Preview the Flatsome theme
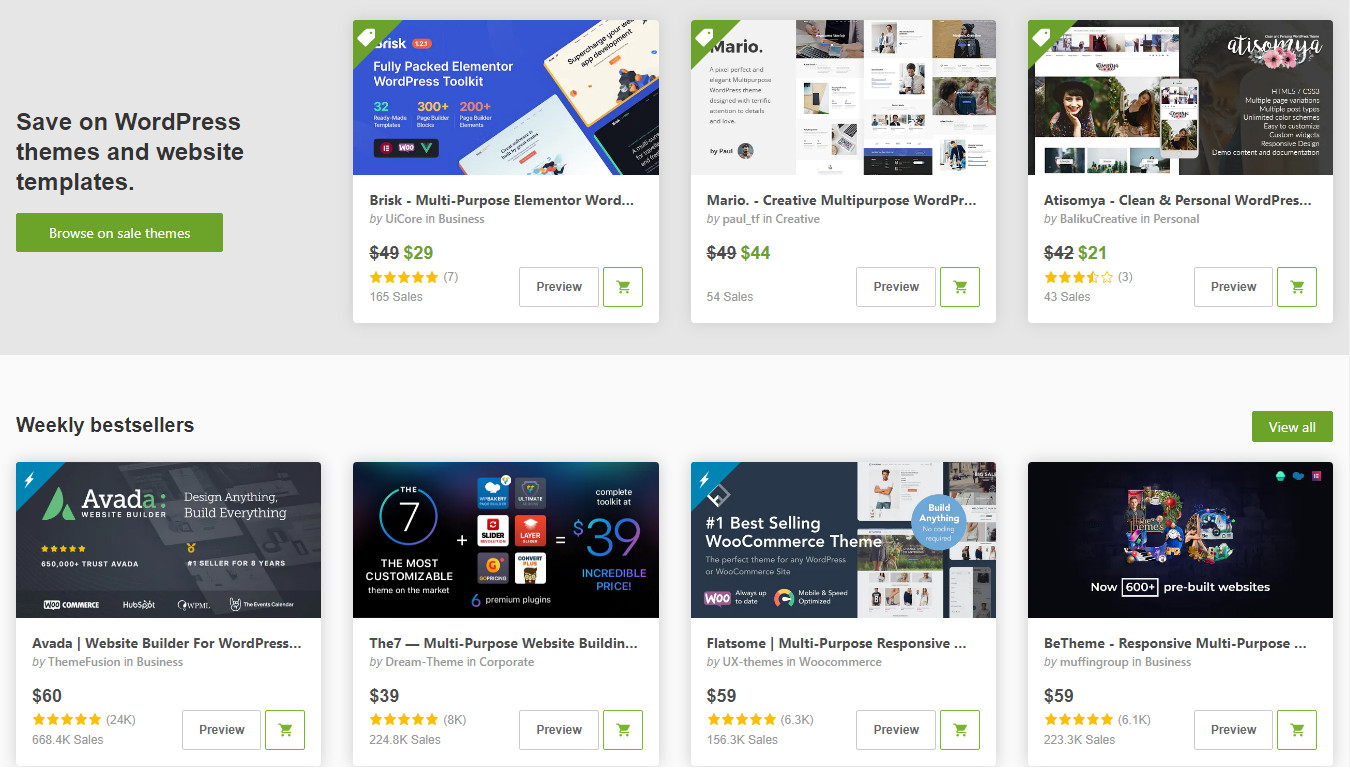Screen dimensions: 1350x768 [x=896, y=730]
